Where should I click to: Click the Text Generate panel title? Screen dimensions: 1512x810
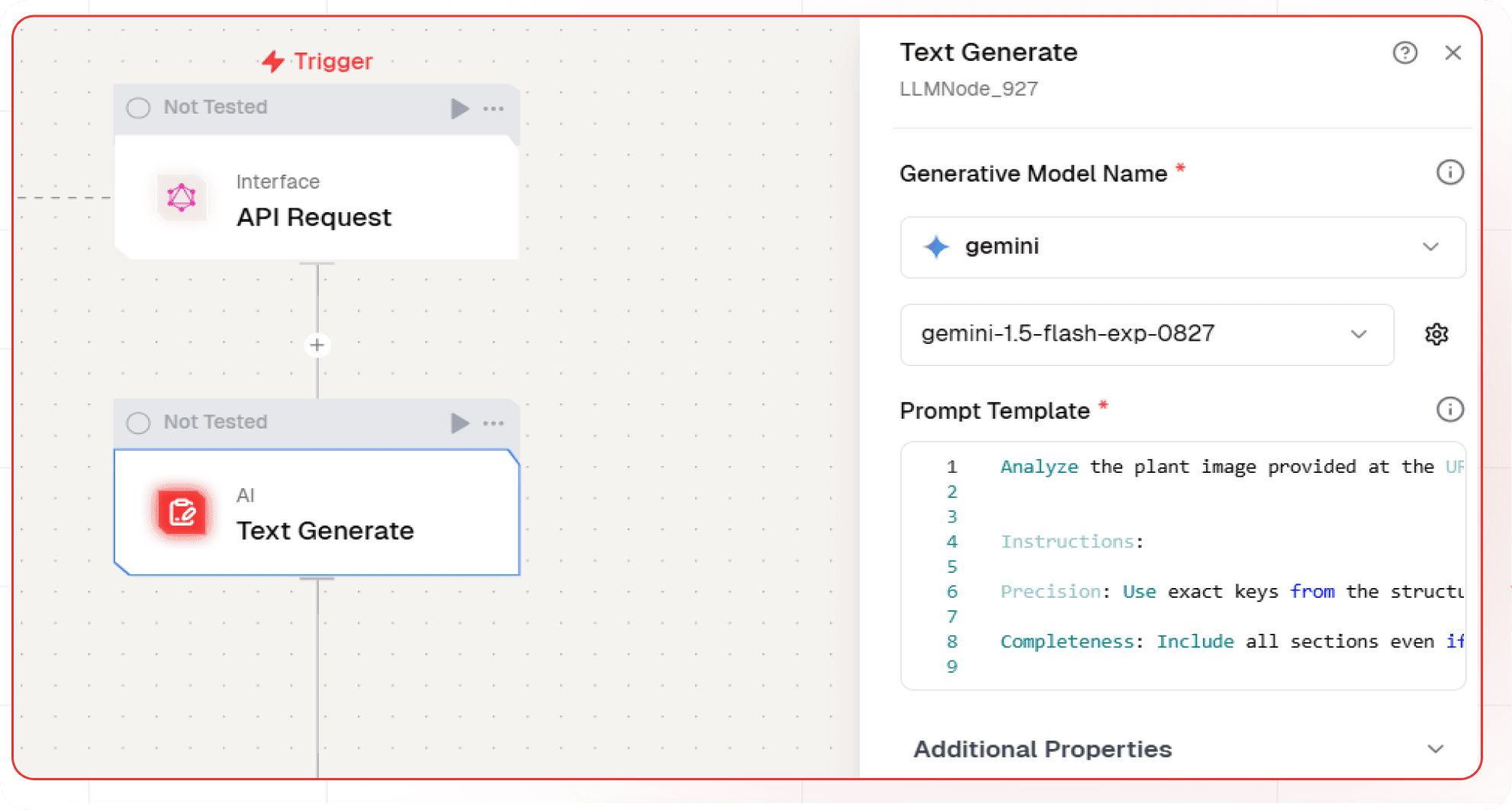click(989, 52)
